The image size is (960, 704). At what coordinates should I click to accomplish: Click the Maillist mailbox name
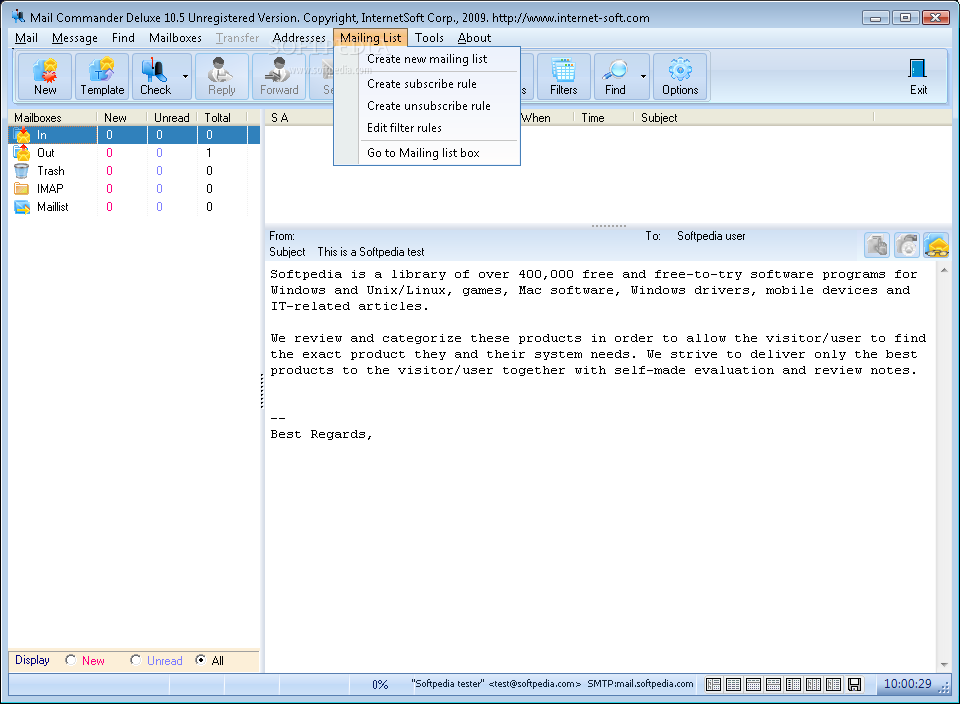pyautogui.click(x=53, y=207)
